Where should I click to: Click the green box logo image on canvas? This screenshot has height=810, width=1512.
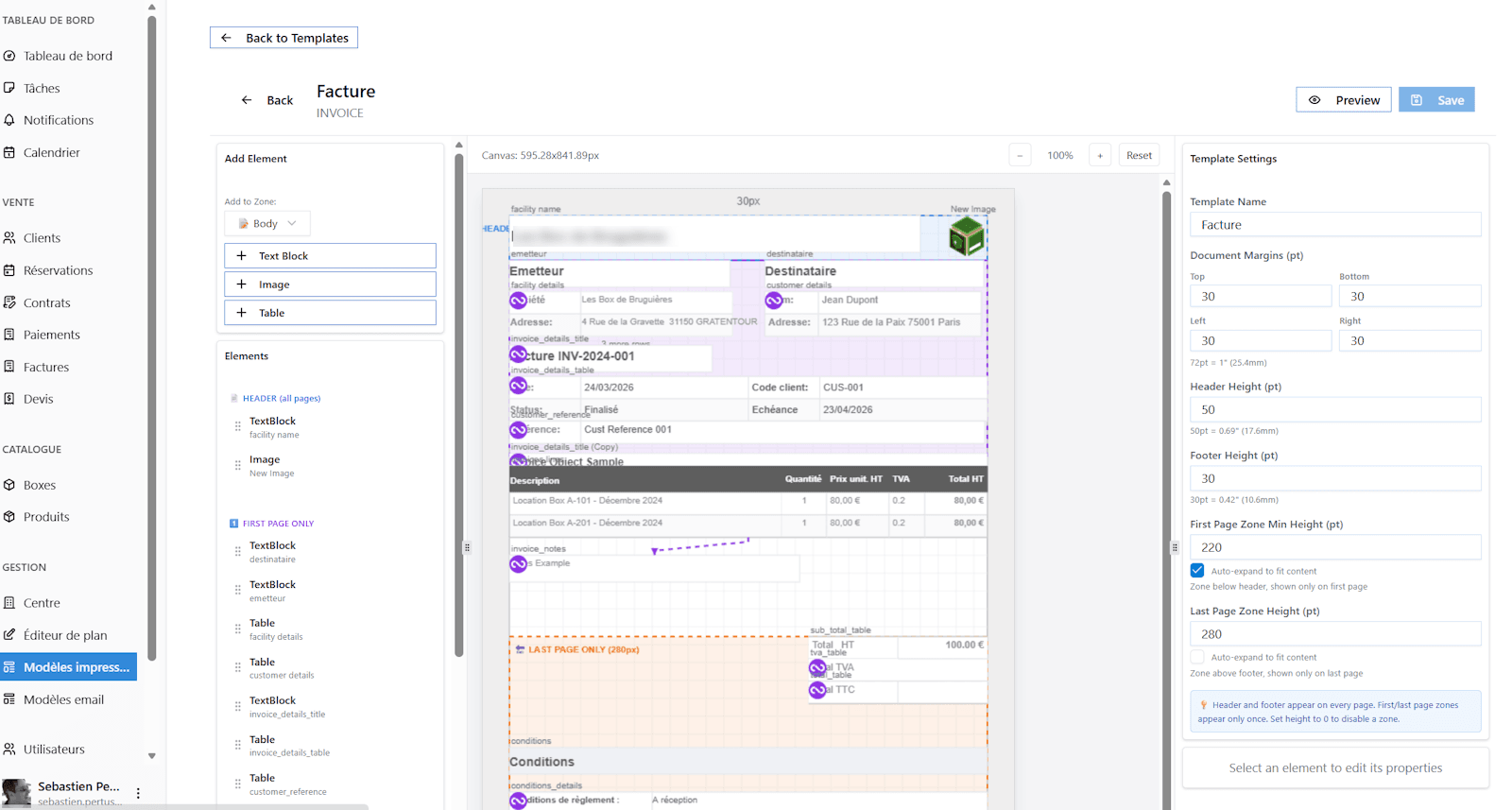click(x=966, y=236)
